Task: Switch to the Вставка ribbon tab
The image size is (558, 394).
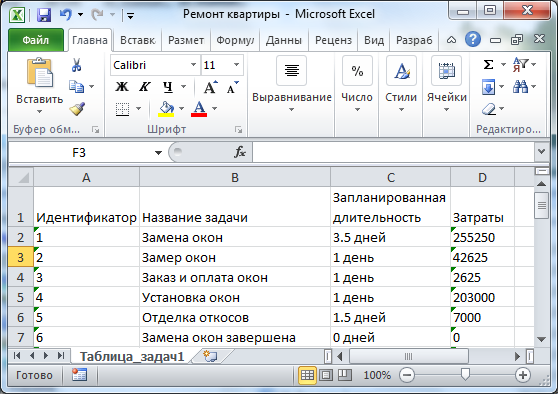Action: [137, 40]
